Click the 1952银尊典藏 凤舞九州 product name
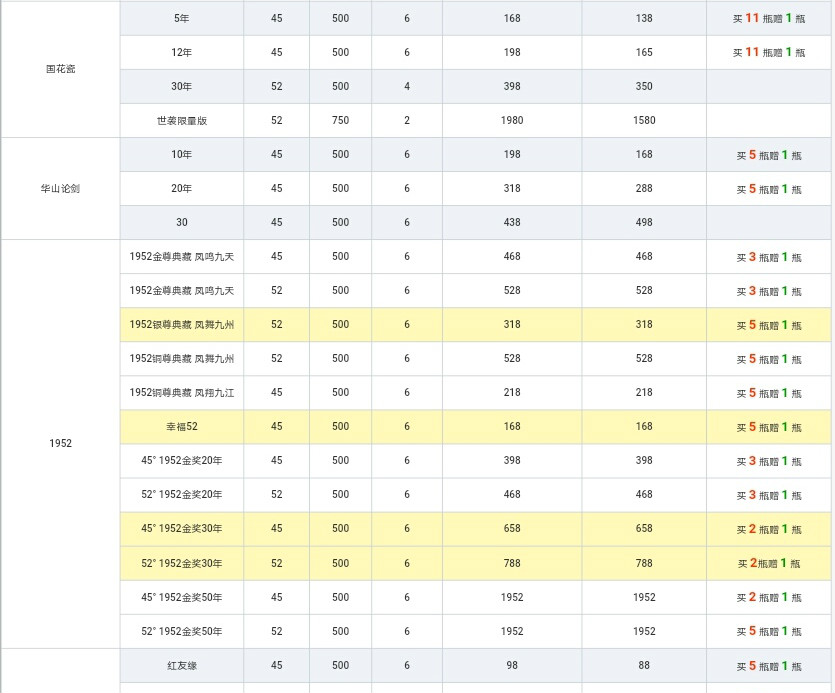Image resolution: width=835 pixels, height=693 pixels. pos(182,325)
